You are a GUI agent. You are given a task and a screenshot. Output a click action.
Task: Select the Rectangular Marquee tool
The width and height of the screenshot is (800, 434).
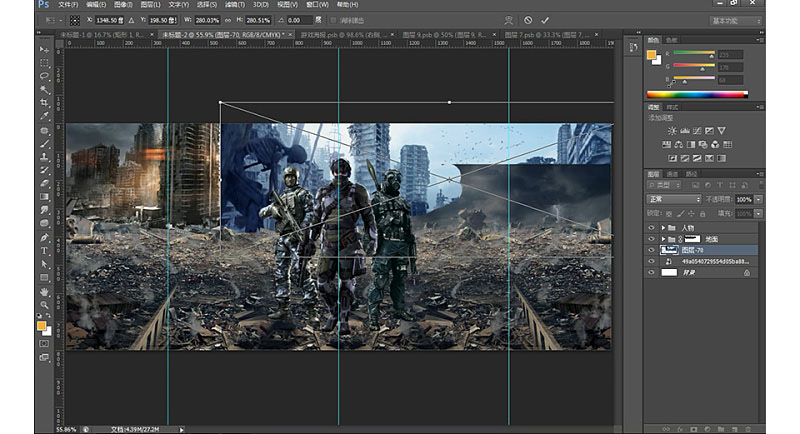tap(44, 63)
